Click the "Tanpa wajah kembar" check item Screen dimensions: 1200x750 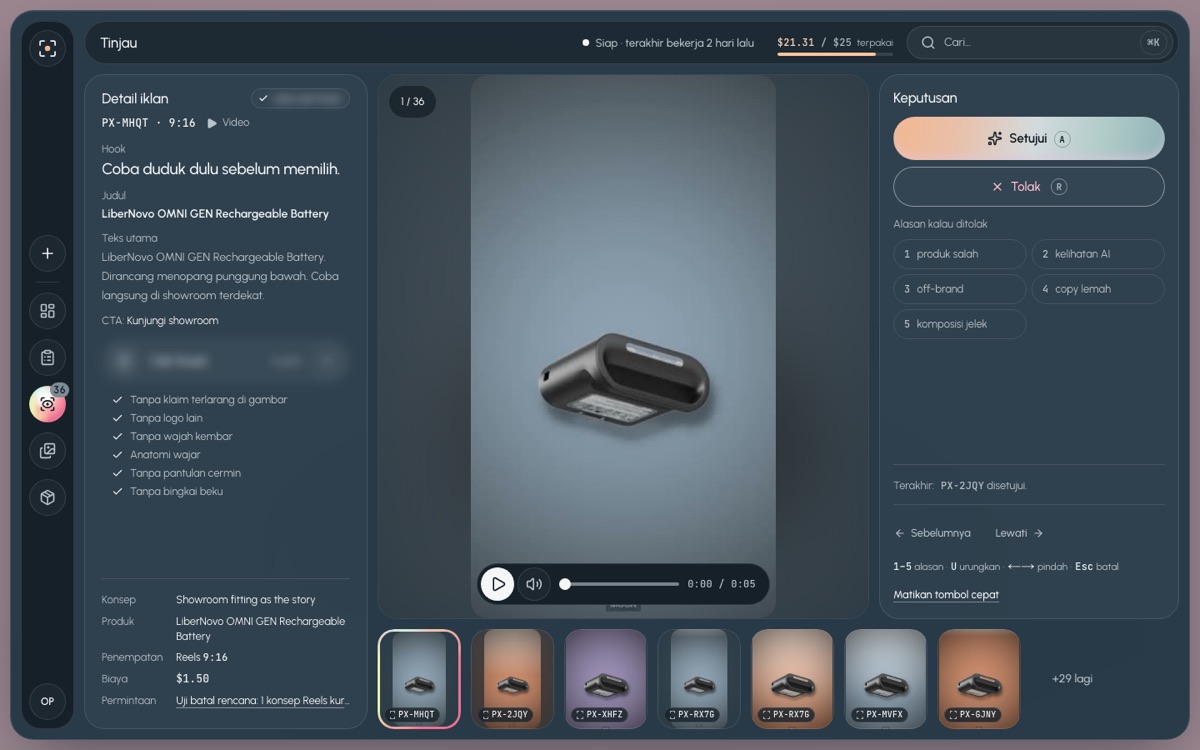[172, 436]
